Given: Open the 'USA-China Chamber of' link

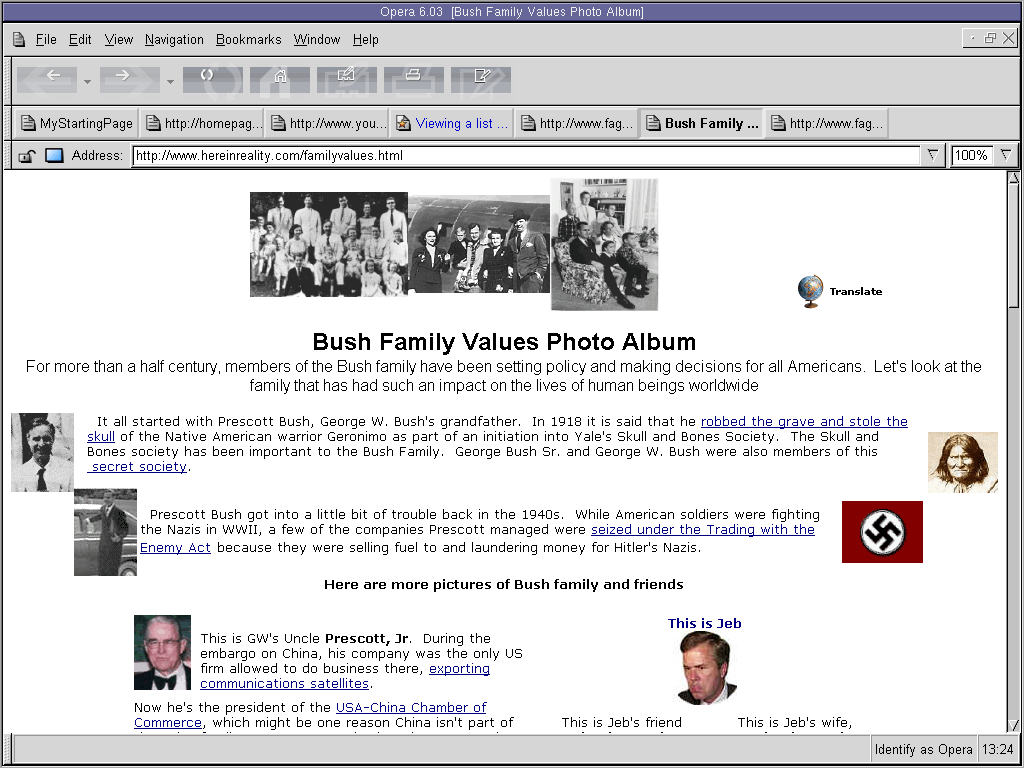Looking at the screenshot, I should (411, 707).
